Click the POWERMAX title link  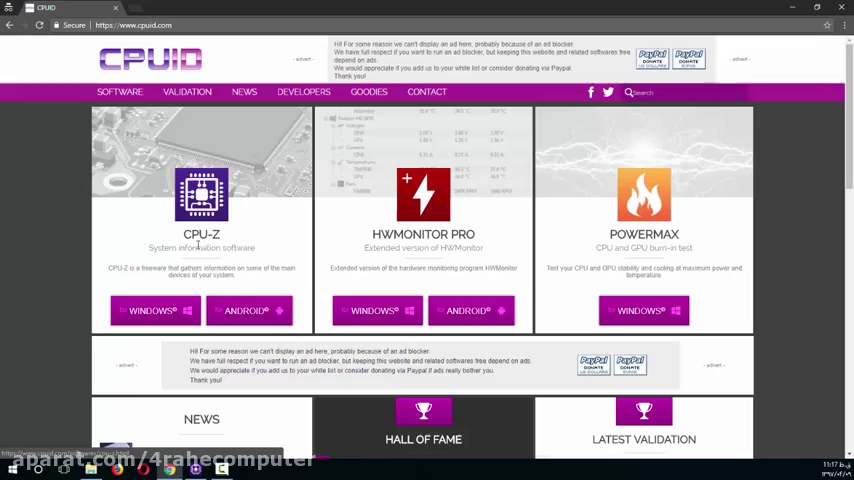pos(644,234)
